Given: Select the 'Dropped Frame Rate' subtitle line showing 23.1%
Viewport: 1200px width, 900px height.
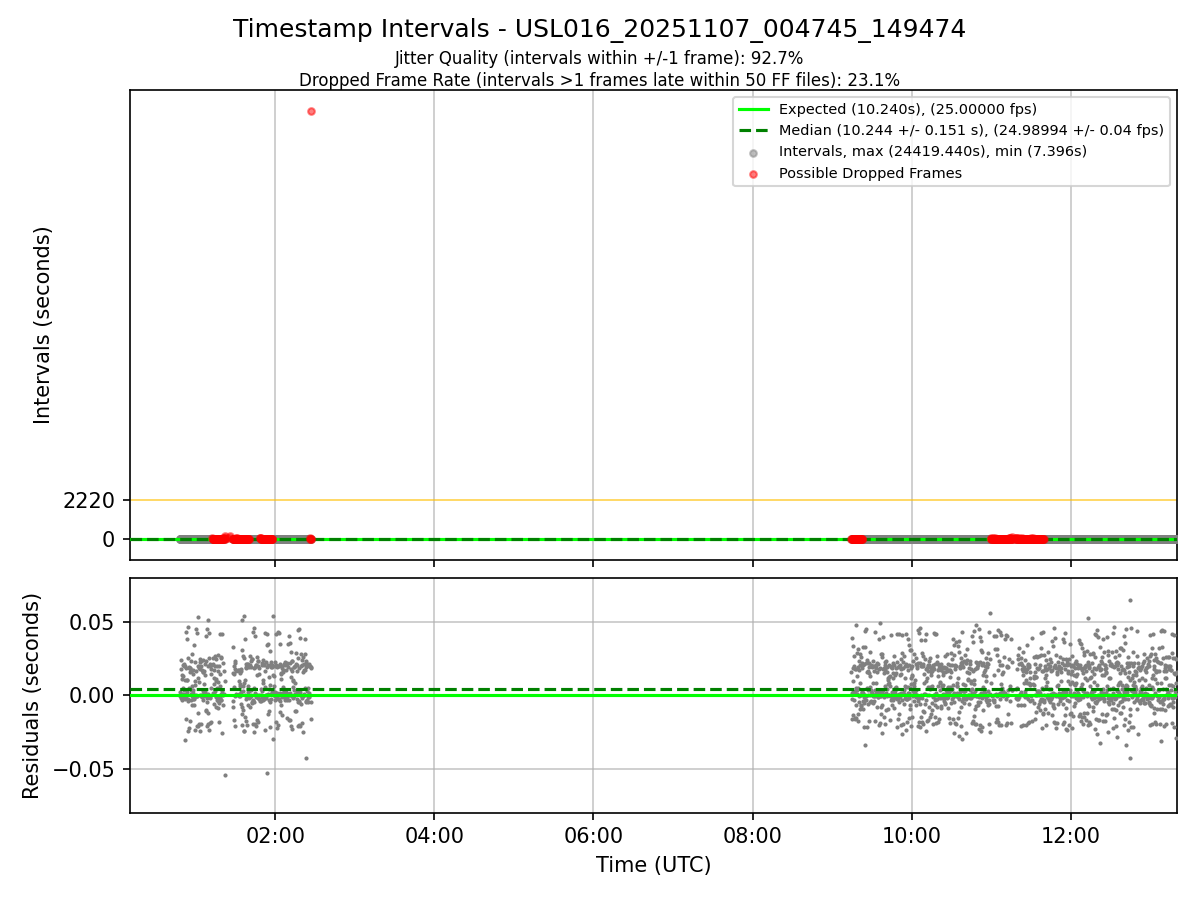Looking at the screenshot, I should point(599,80).
